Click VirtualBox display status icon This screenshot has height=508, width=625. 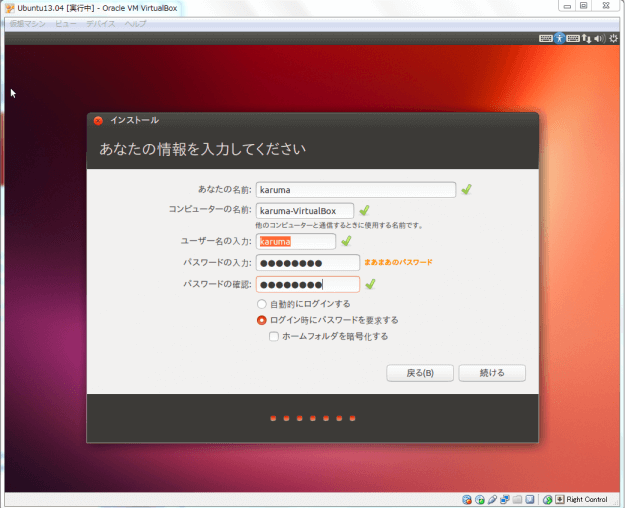click(x=530, y=500)
